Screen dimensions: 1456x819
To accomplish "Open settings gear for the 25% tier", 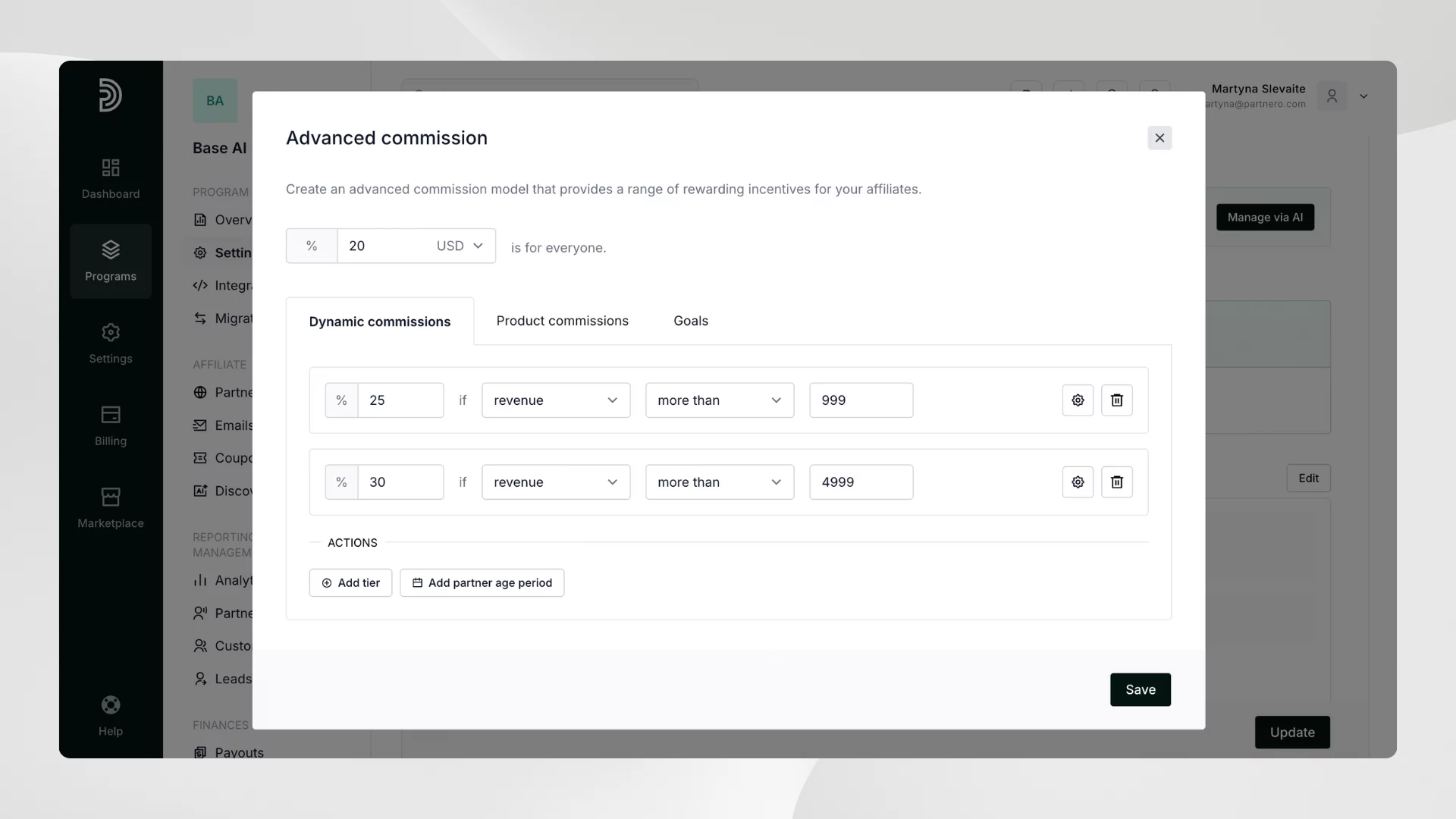I will click(1078, 400).
